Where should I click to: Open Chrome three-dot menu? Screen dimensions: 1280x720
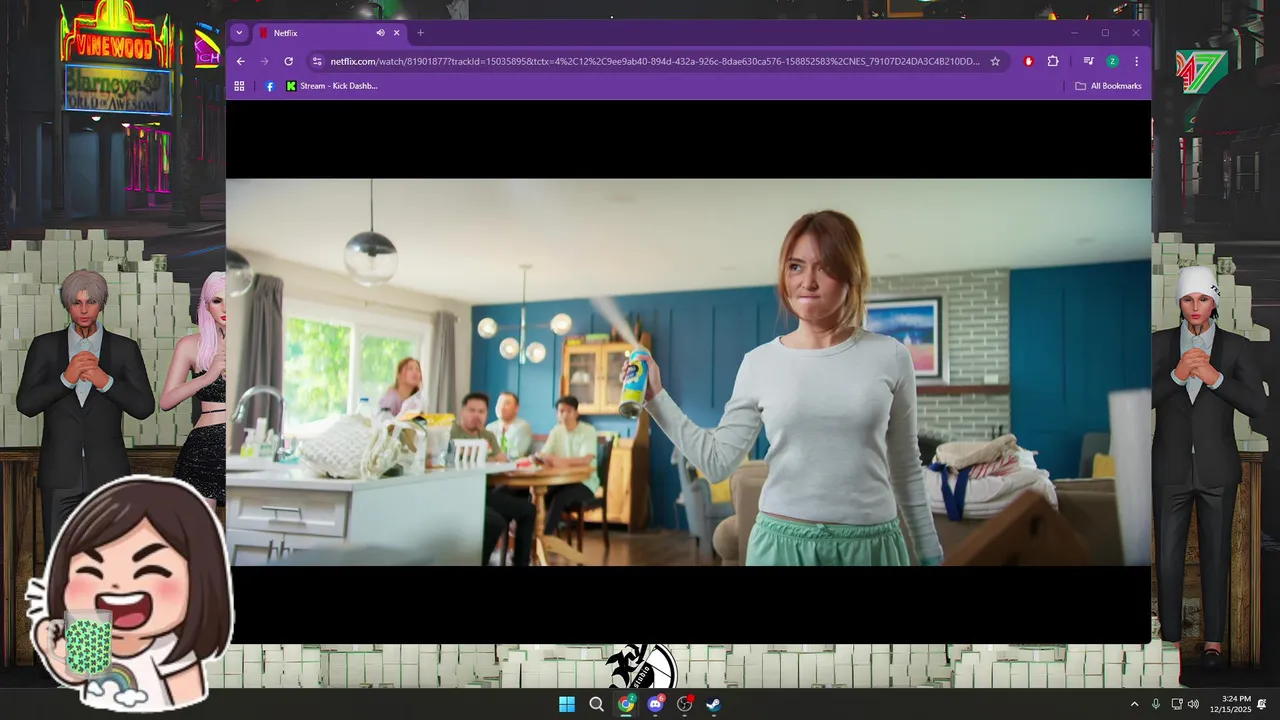(x=1136, y=61)
